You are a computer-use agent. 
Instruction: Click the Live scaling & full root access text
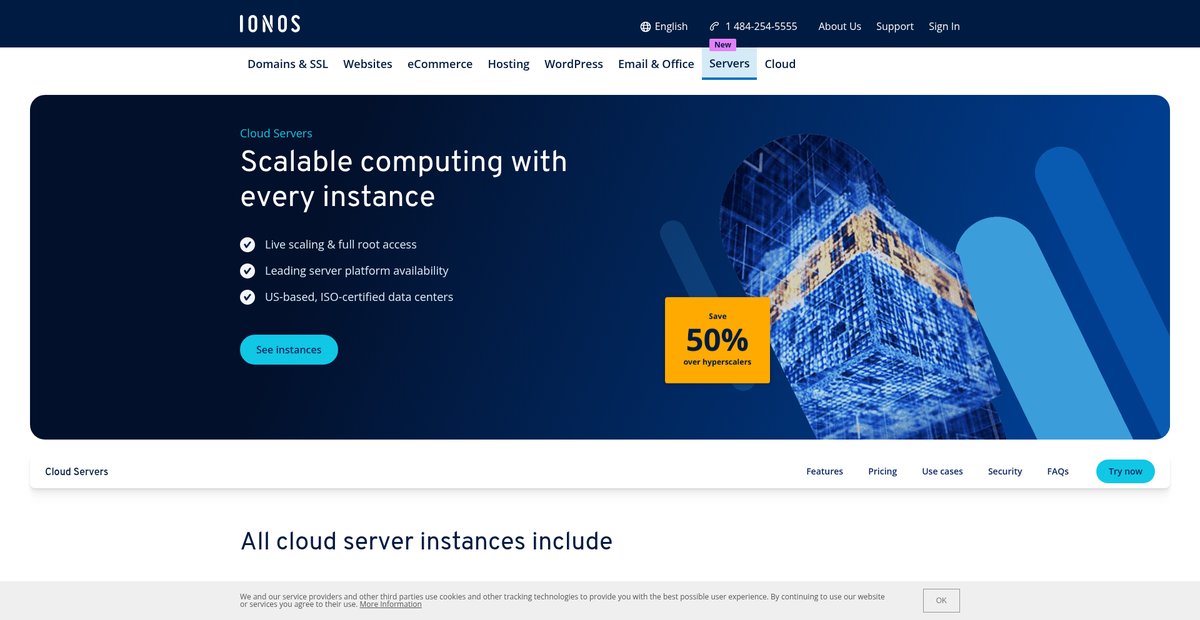[x=341, y=244]
